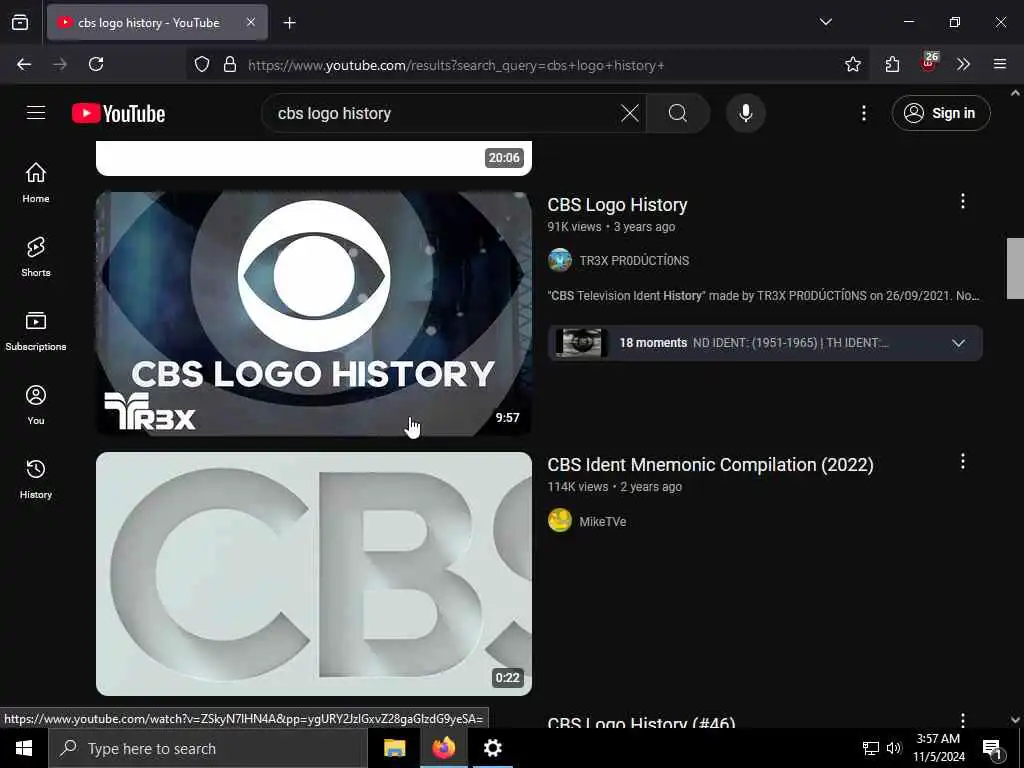Click the taskbar search box
The height and width of the screenshot is (768, 1024).
coord(208,748)
